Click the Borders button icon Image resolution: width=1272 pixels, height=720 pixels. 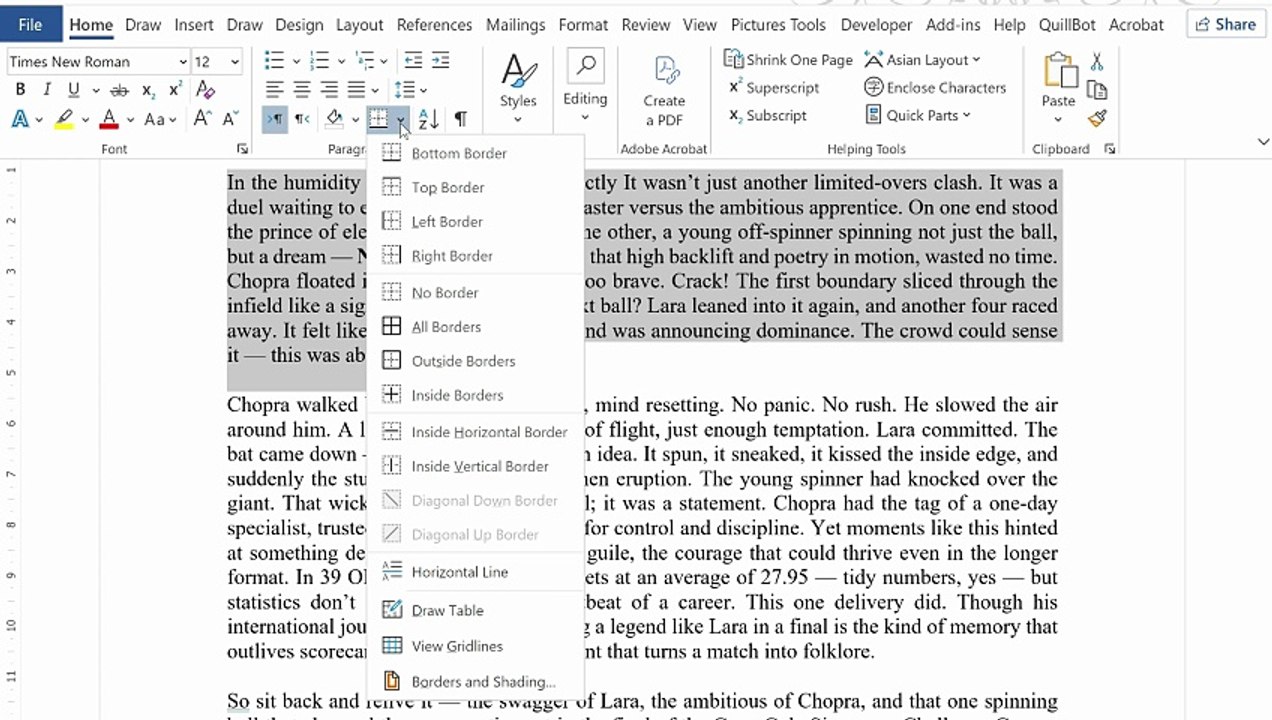[x=378, y=119]
